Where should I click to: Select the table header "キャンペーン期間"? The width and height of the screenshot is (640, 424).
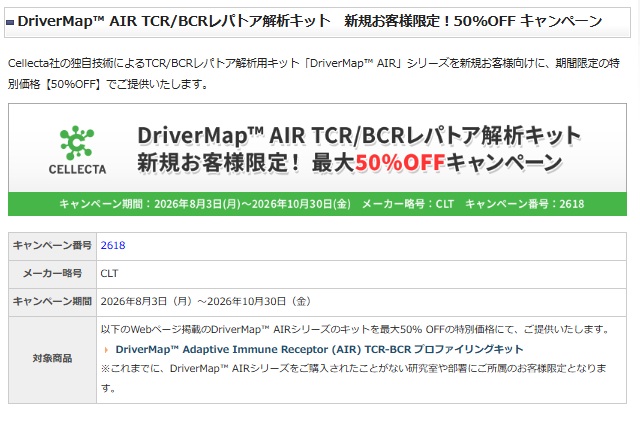coord(52,301)
